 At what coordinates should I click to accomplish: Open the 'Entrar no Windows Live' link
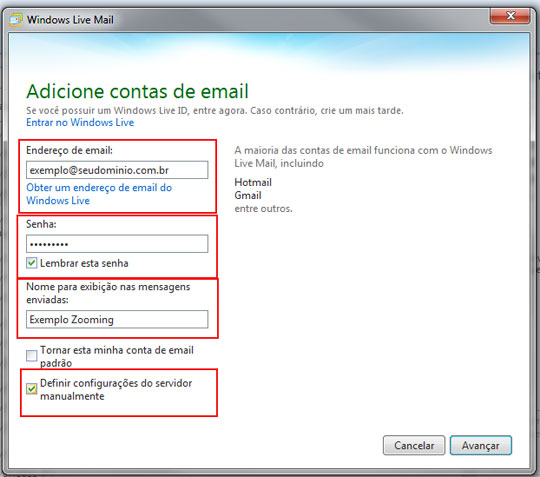click(80, 122)
